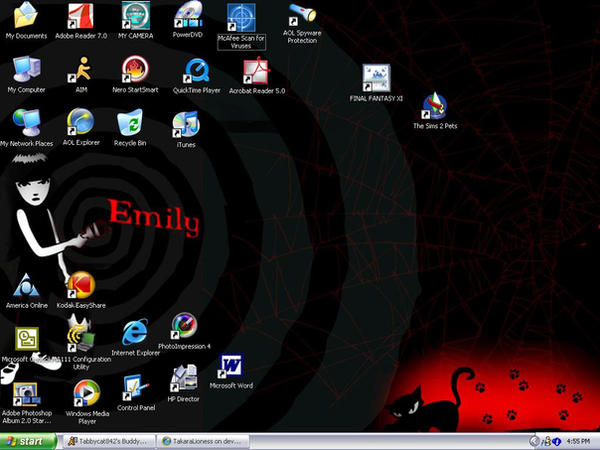
Task: Launch the PowerDVD desktop icon
Action: coord(188,15)
